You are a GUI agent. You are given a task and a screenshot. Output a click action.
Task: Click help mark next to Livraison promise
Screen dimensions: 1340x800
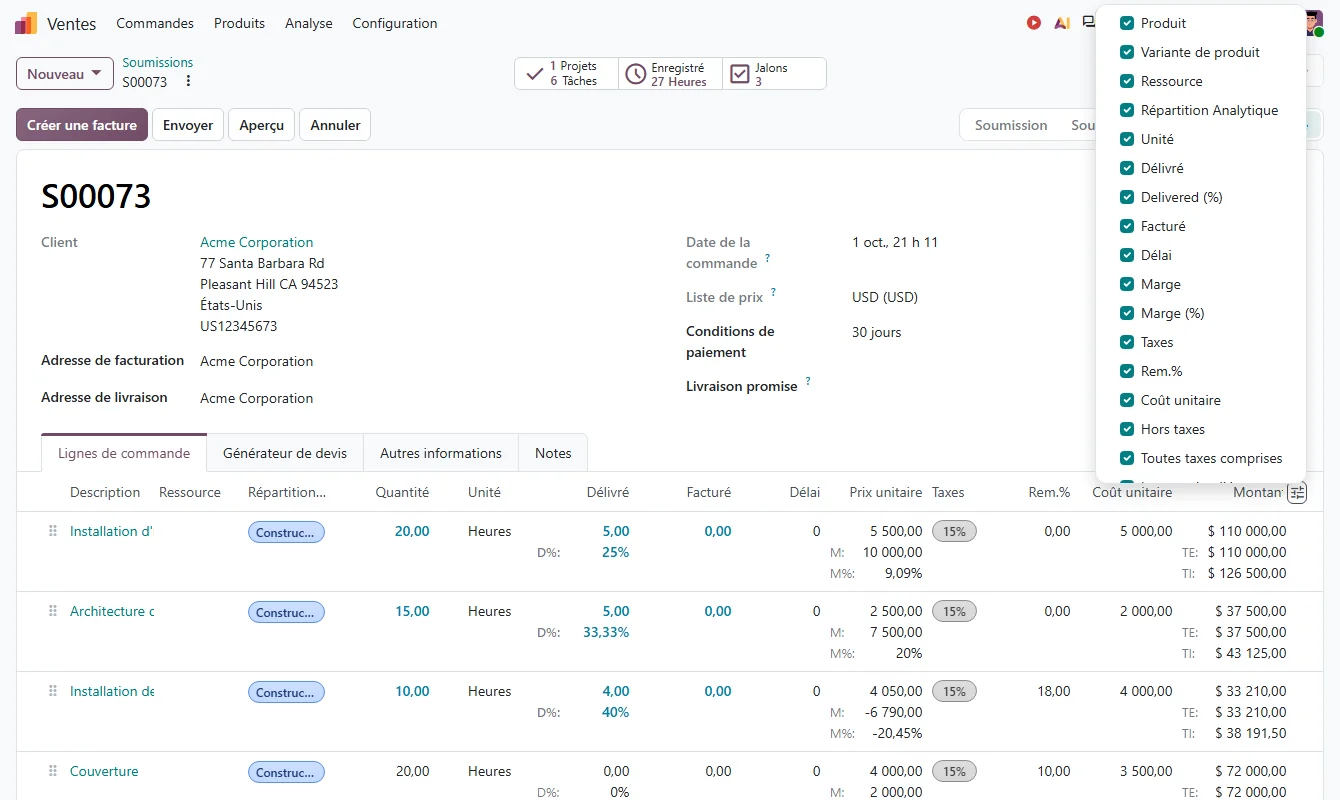tap(808, 382)
